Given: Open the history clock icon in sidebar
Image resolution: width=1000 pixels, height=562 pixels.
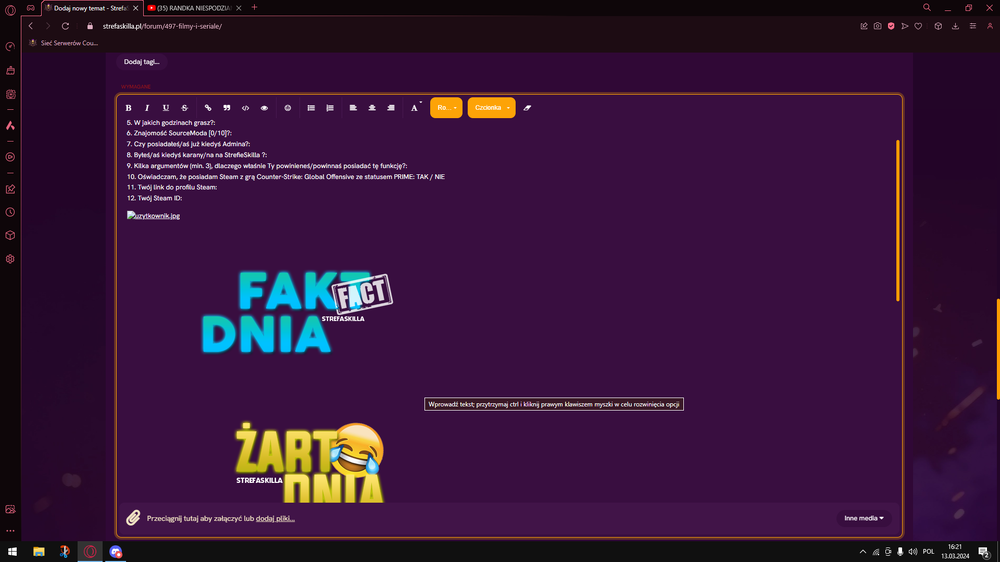Looking at the screenshot, I should pyautogui.click(x=10, y=212).
